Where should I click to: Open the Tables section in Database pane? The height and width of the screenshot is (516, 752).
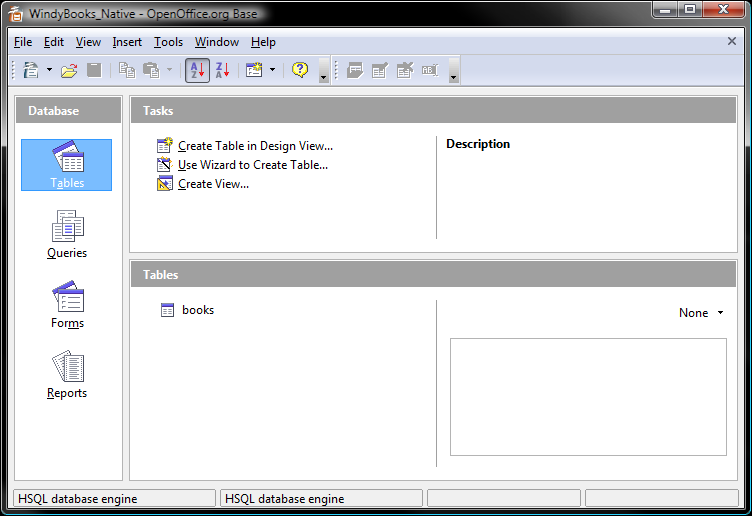point(67,164)
